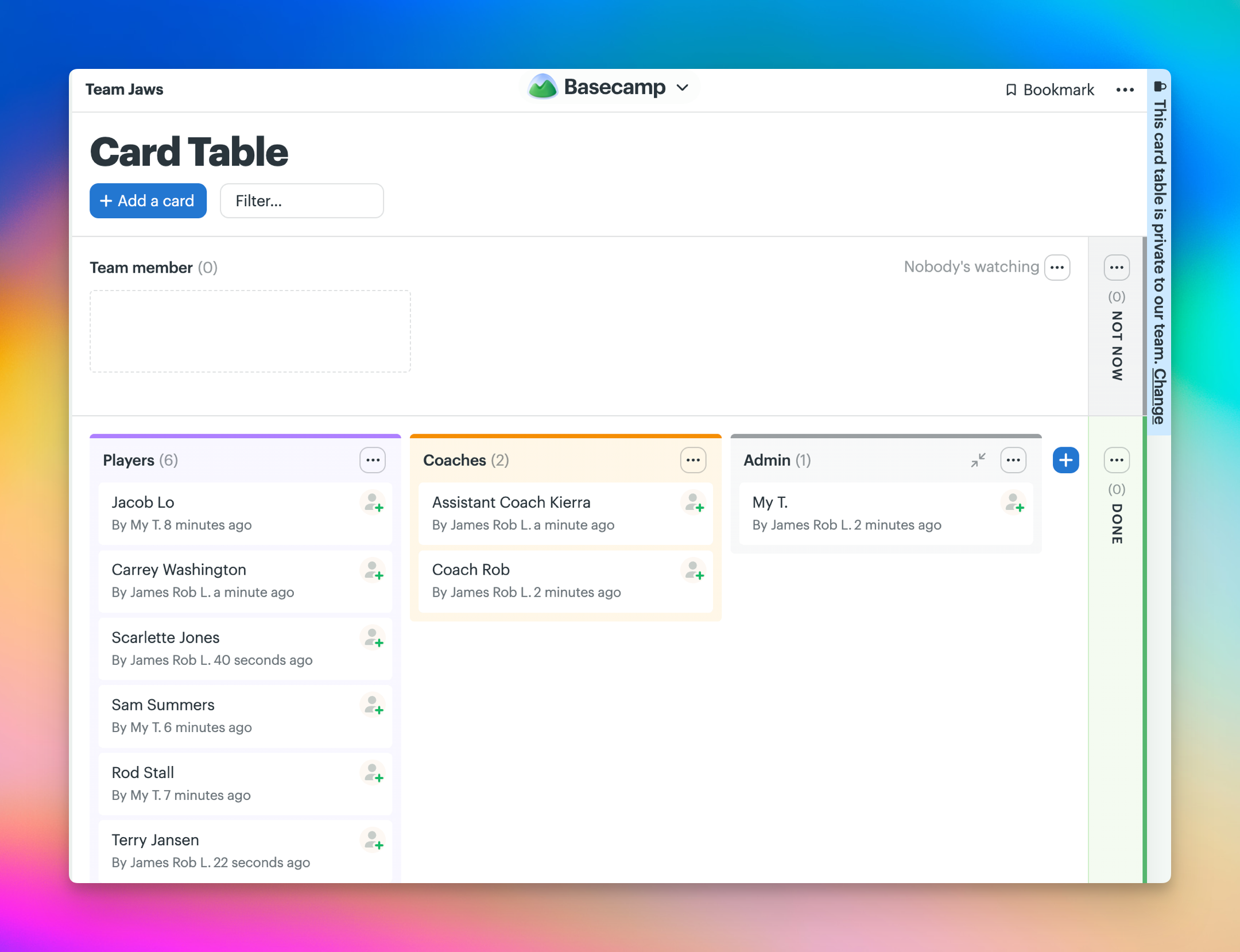Screen dimensions: 1240x952
Task: Bookmark this card table
Action: click(1050, 90)
